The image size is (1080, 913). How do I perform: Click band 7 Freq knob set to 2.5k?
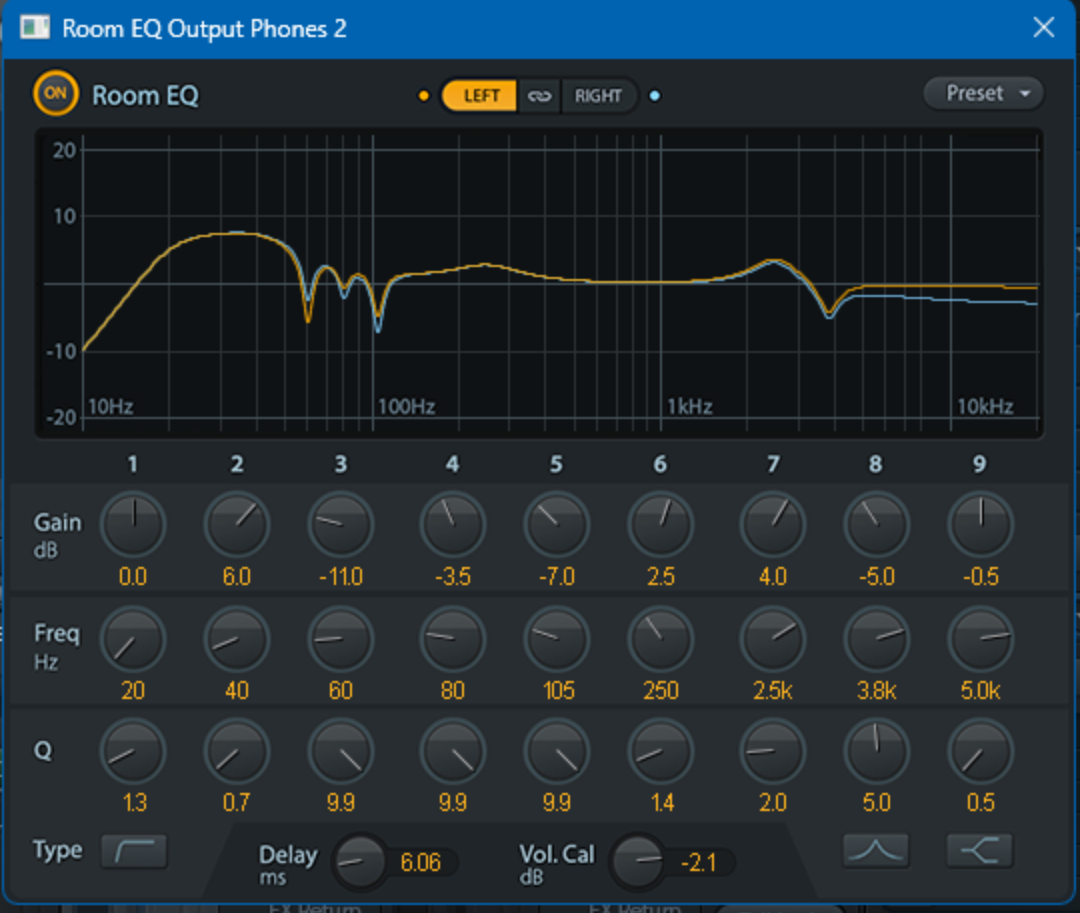[x=773, y=638]
